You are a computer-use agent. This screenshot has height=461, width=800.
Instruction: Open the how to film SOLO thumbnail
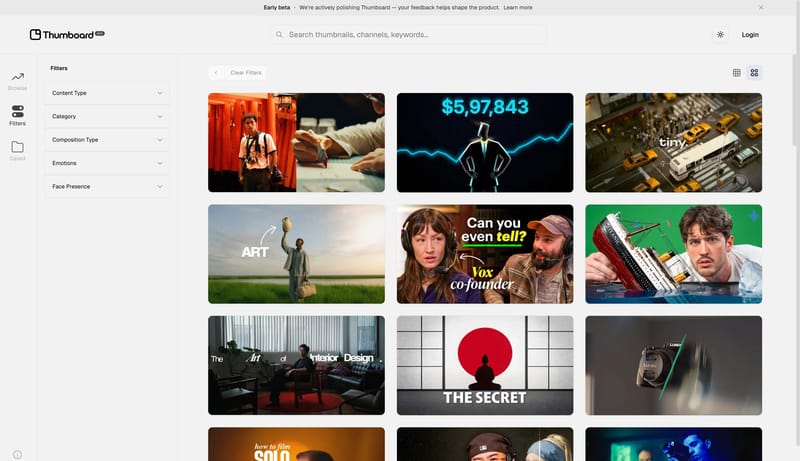pyautogui.click(x=296, y=444)
